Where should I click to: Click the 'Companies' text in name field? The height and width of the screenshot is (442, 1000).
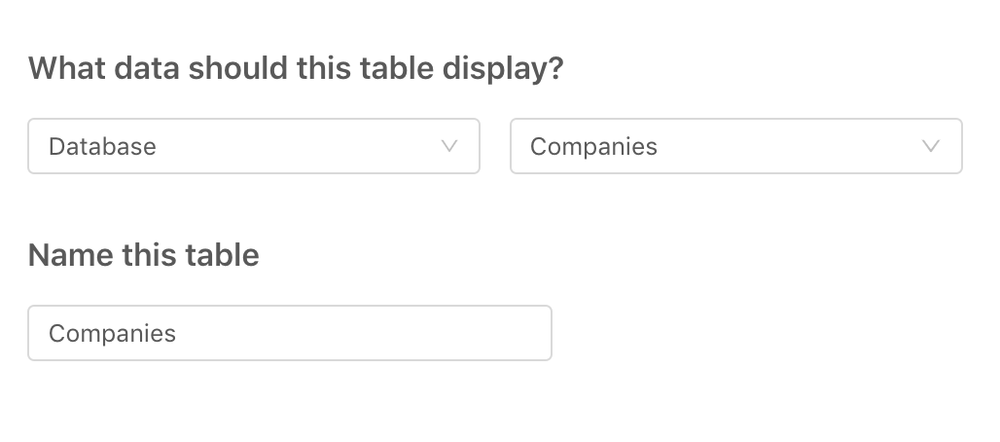(x=112, y=333)
